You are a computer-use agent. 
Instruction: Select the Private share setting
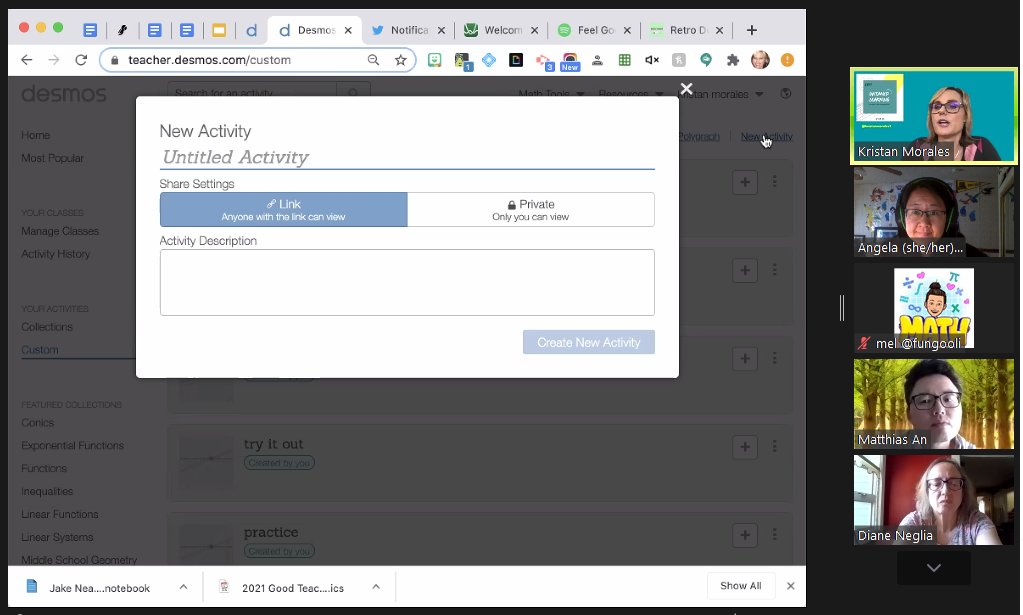[530, 209]
